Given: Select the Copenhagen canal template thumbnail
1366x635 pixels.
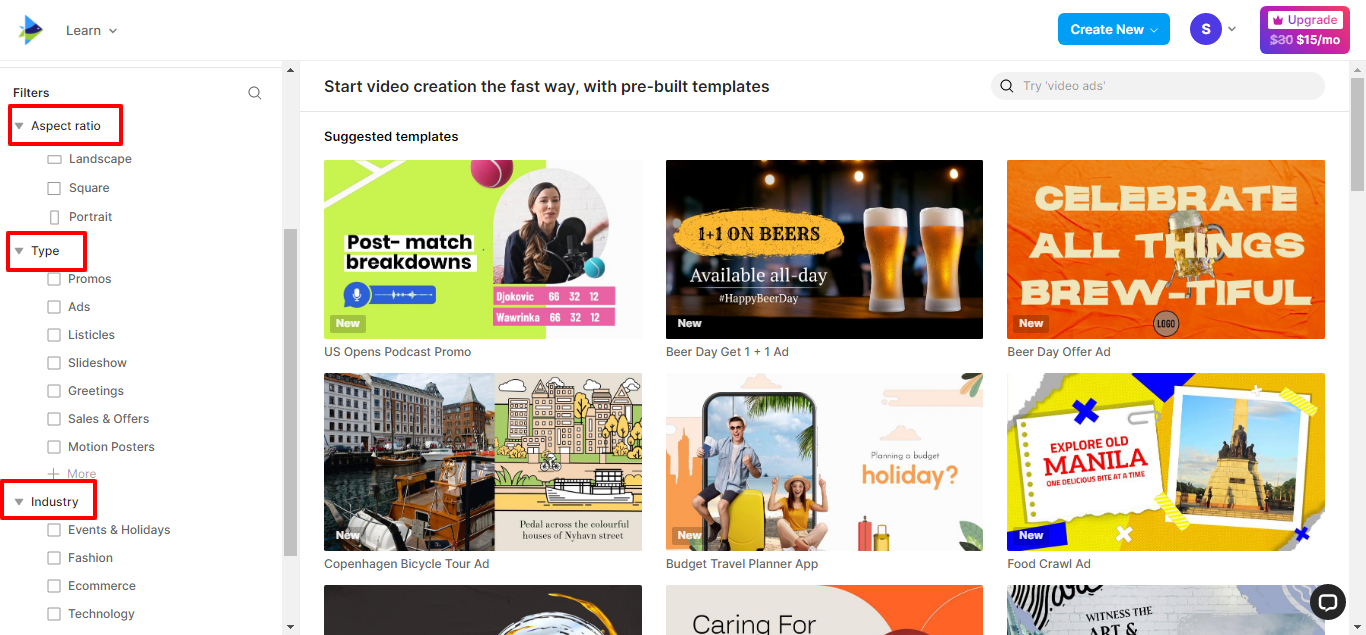Looking at the screenshot, I should [483, 462].
